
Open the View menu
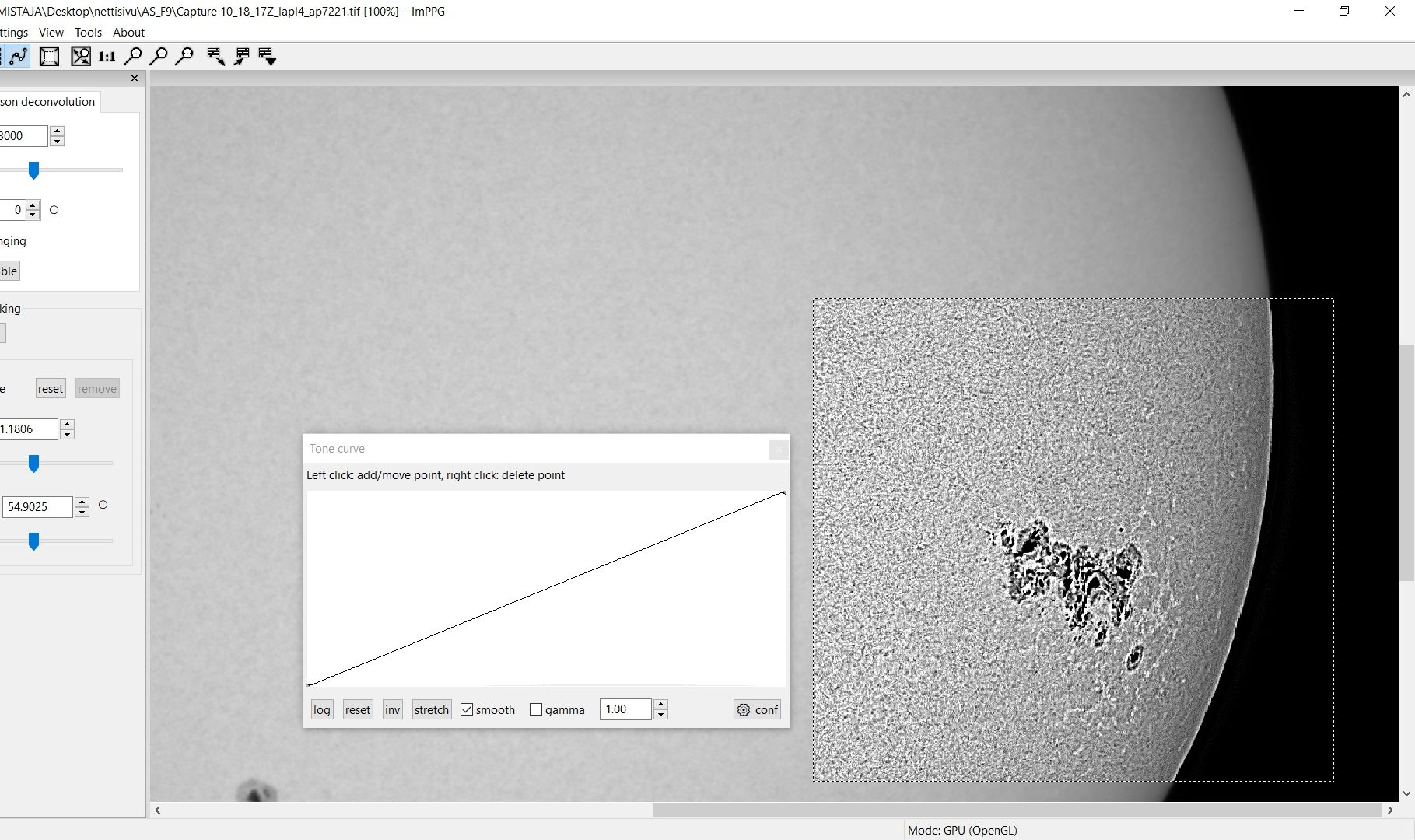(x=51, y=32)
